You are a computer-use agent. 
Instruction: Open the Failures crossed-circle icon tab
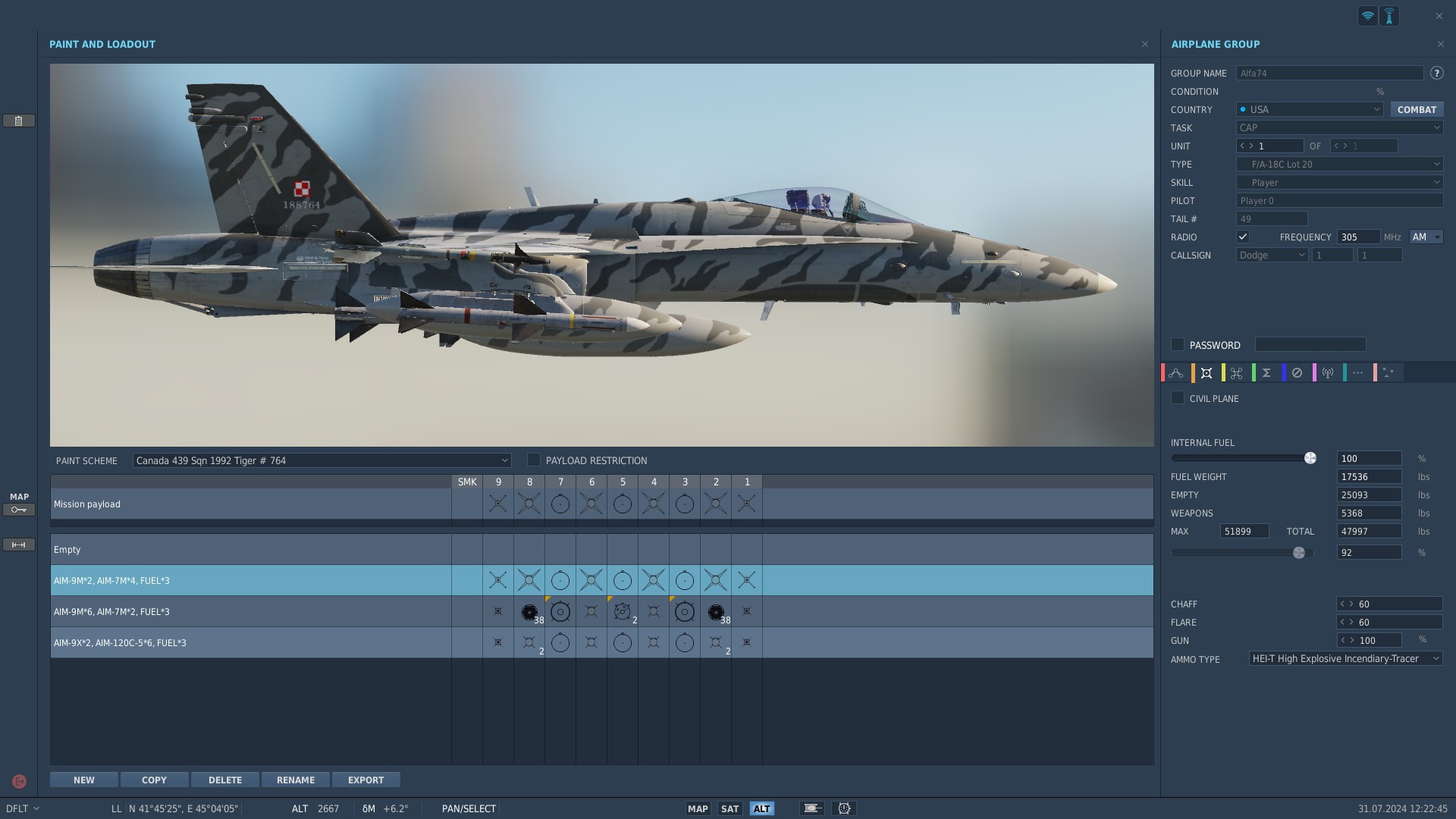1297,373
